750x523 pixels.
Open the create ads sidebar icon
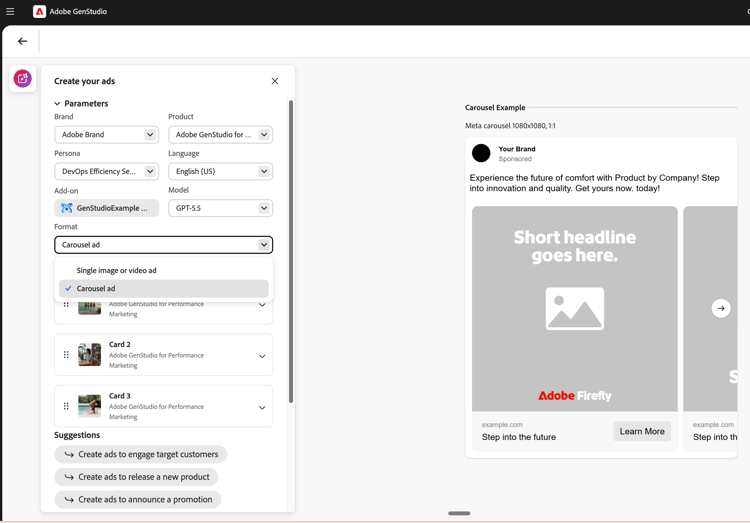click(x=22, y=78)
